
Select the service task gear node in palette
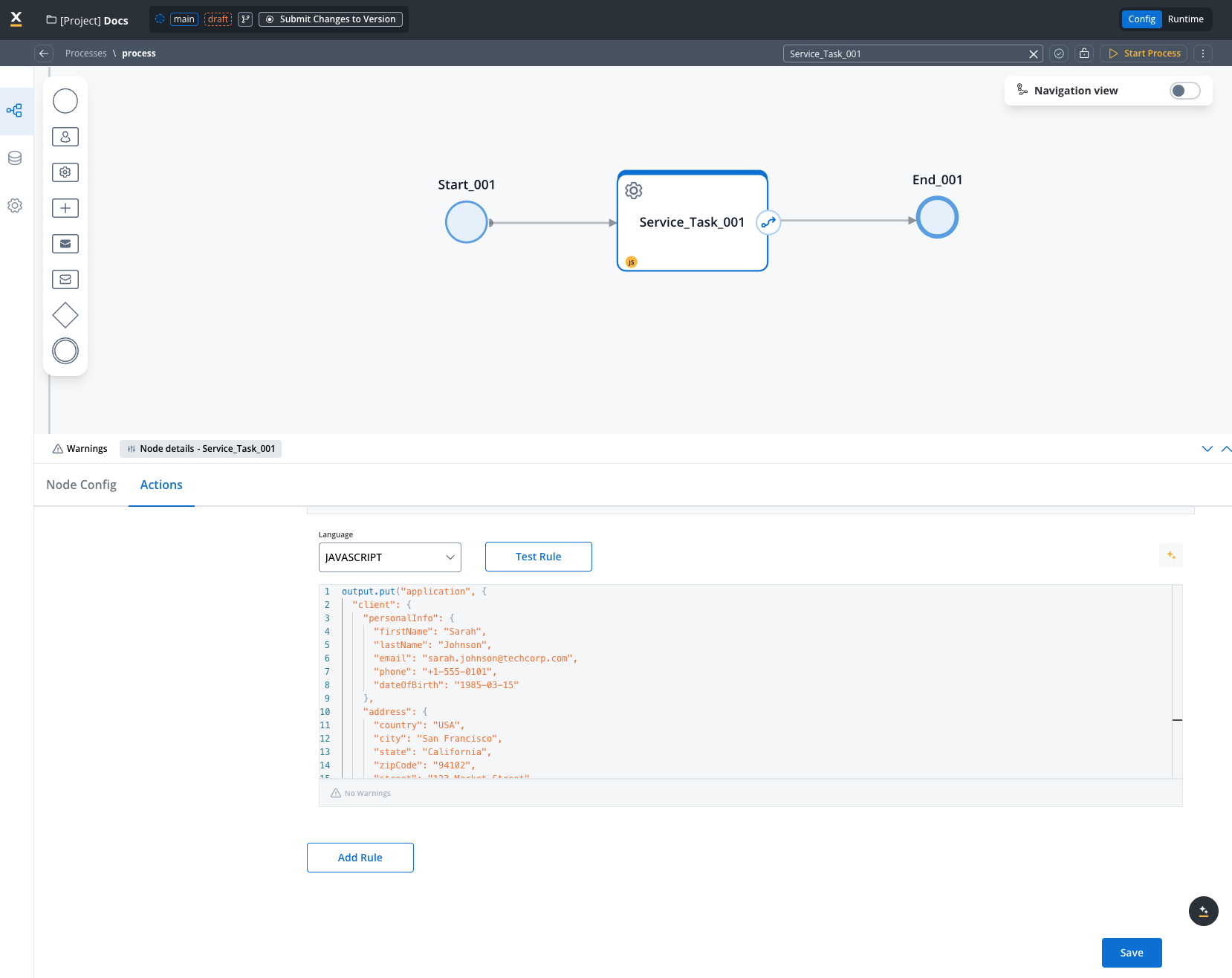pyautogui.click(x=65, y=172)
